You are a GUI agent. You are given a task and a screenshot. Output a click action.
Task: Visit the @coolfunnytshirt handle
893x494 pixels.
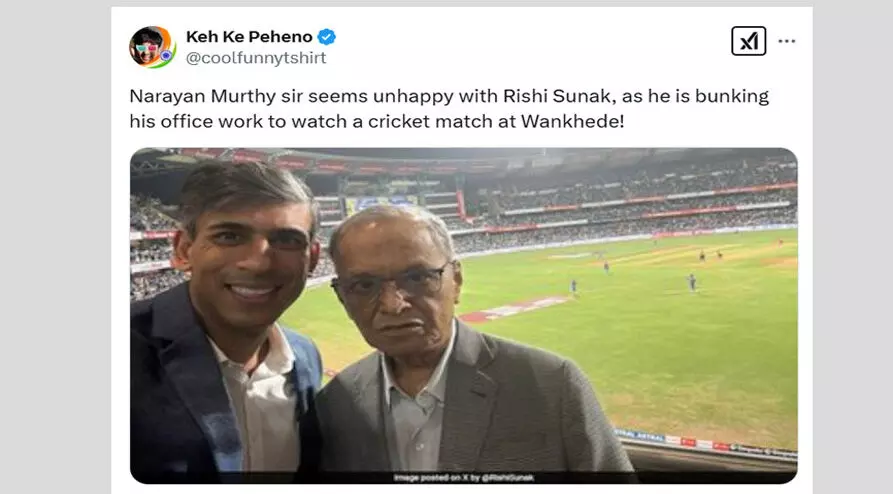(256, 58)
